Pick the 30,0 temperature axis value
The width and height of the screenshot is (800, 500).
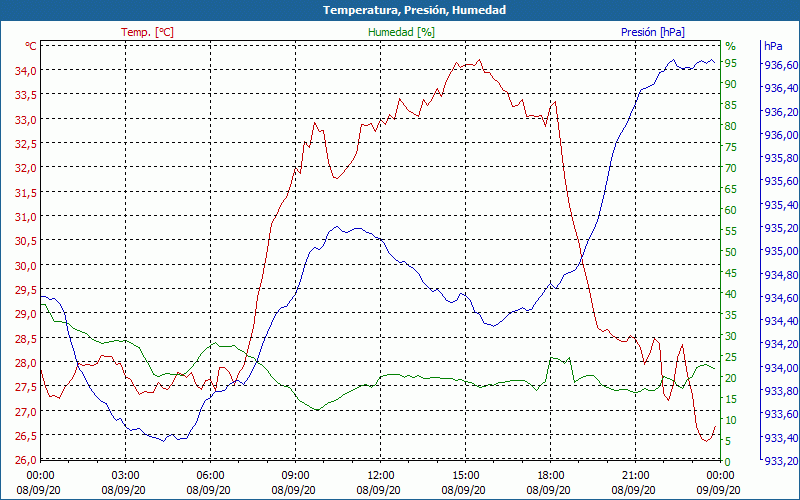coord(26,266)
